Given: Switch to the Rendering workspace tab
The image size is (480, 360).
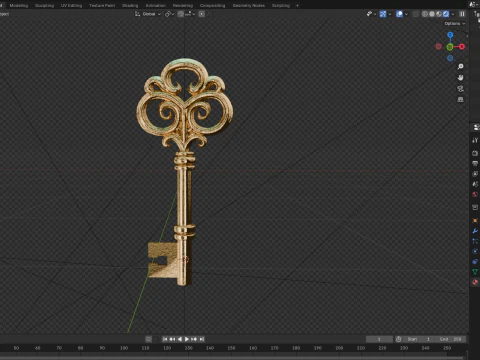Looking at the screenshot, I should (x=183, y=5).
